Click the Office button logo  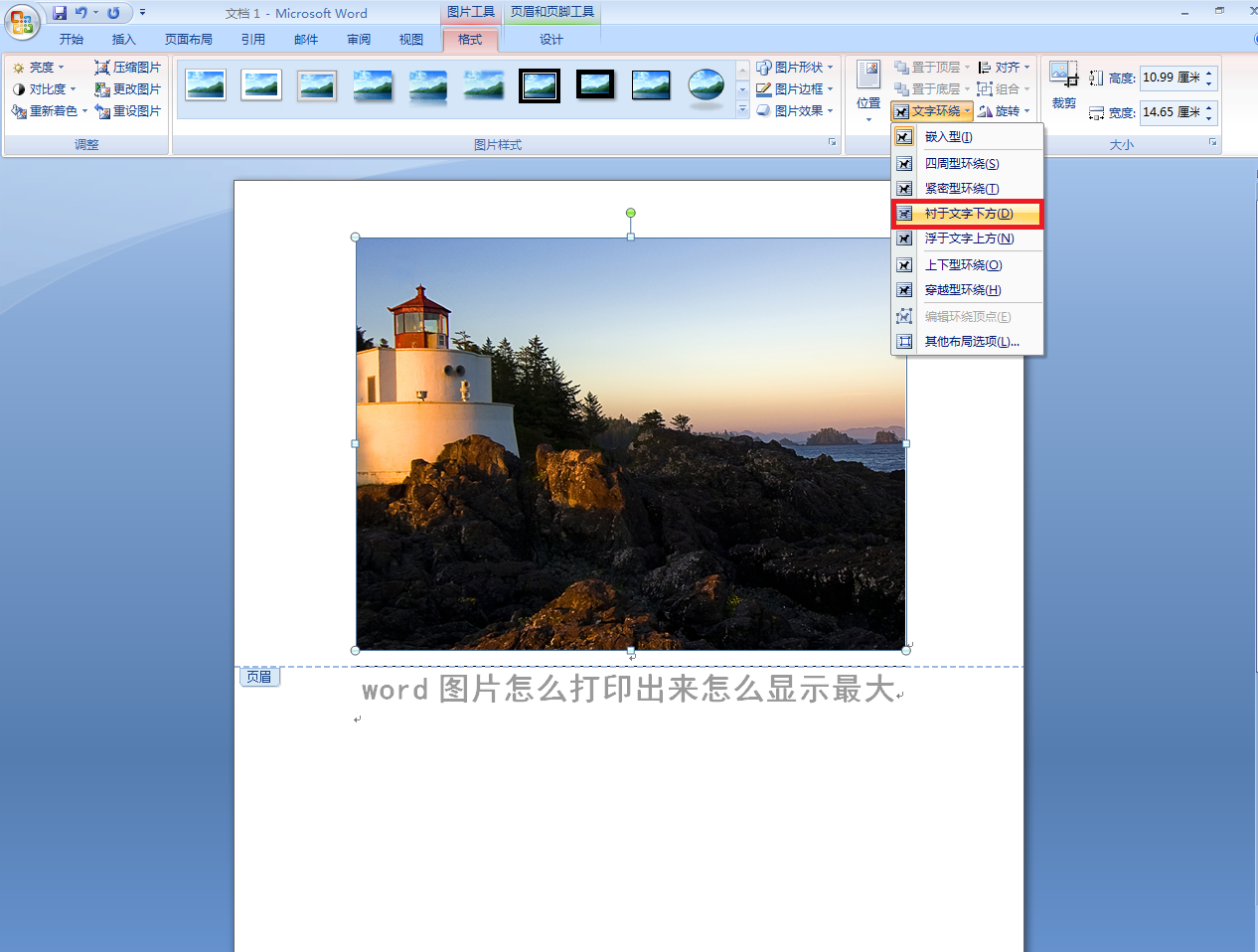(x=21, y=21)
